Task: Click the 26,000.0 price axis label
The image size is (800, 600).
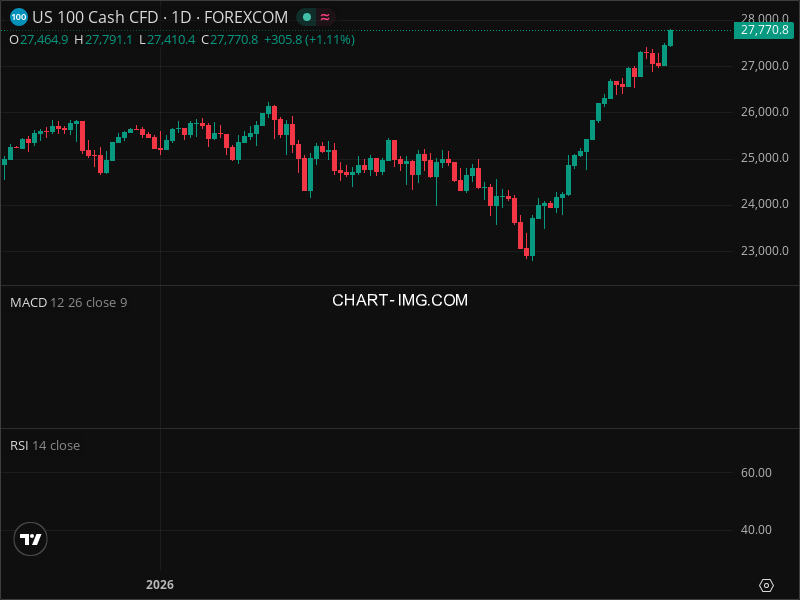Action: click(764, 112)
